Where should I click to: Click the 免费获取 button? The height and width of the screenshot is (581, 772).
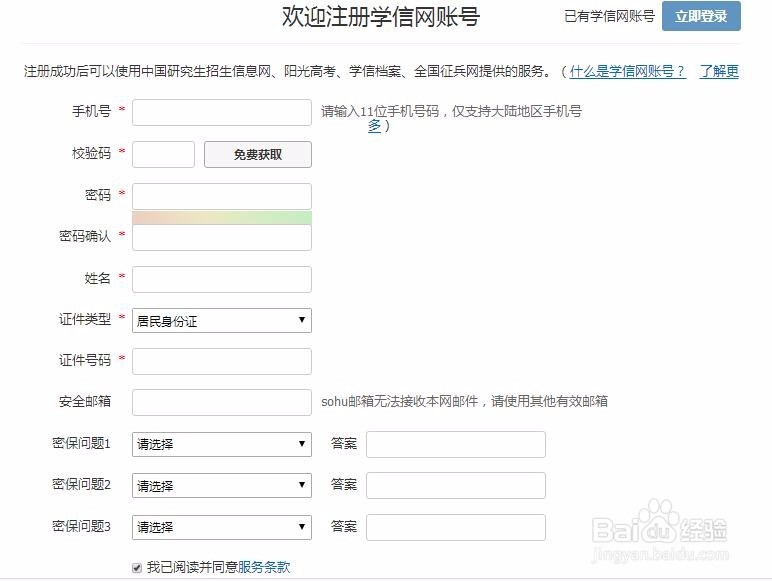coord(258,155)
